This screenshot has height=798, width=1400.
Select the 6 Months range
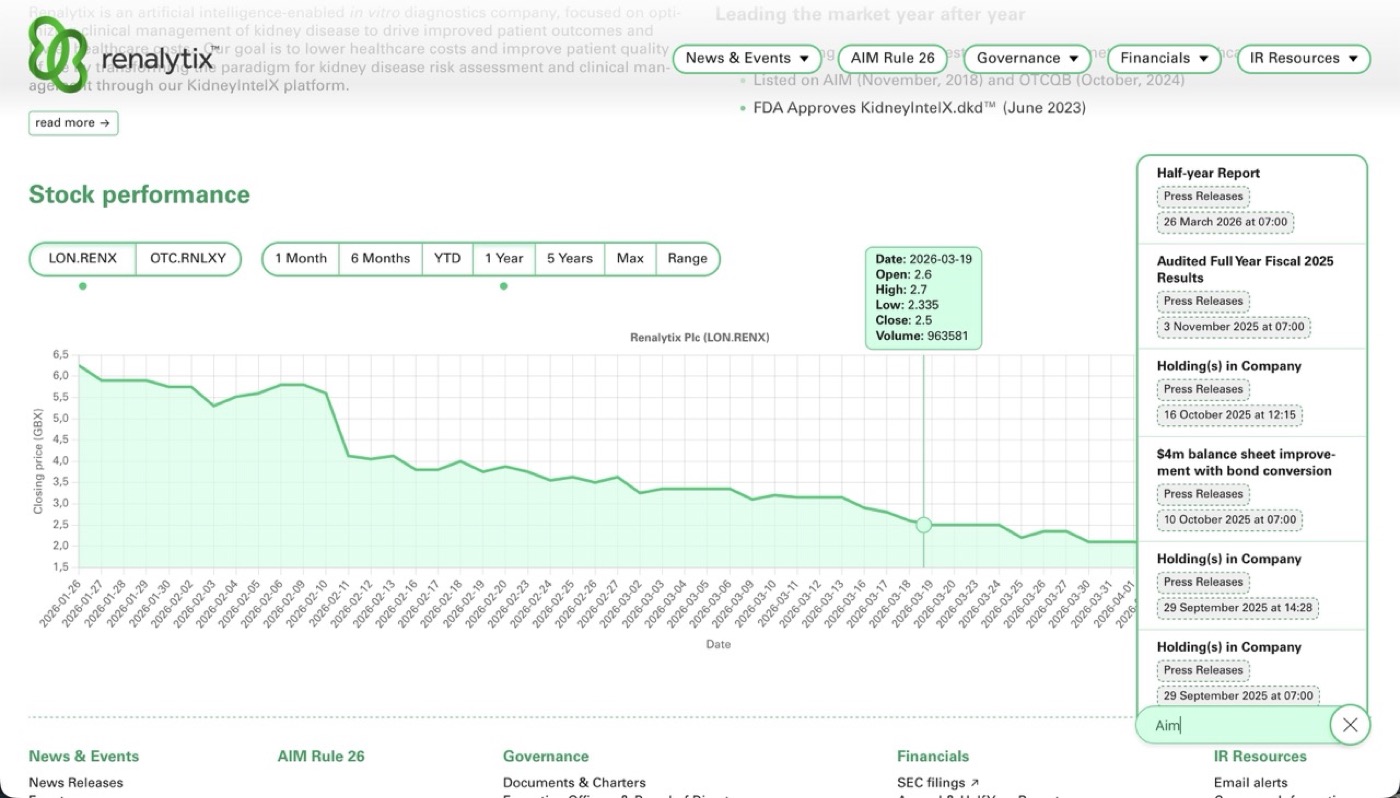click(x=380, y=258)
